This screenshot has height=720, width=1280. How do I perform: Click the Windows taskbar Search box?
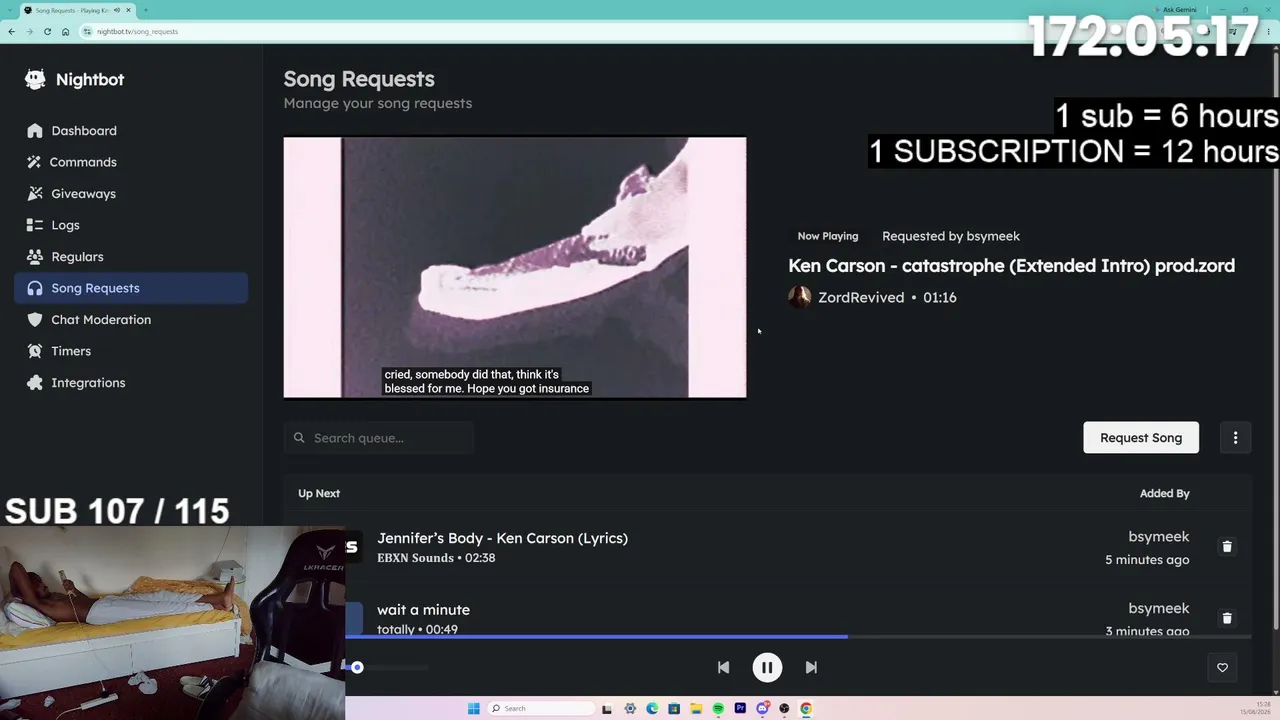click(x=541, y=709)
